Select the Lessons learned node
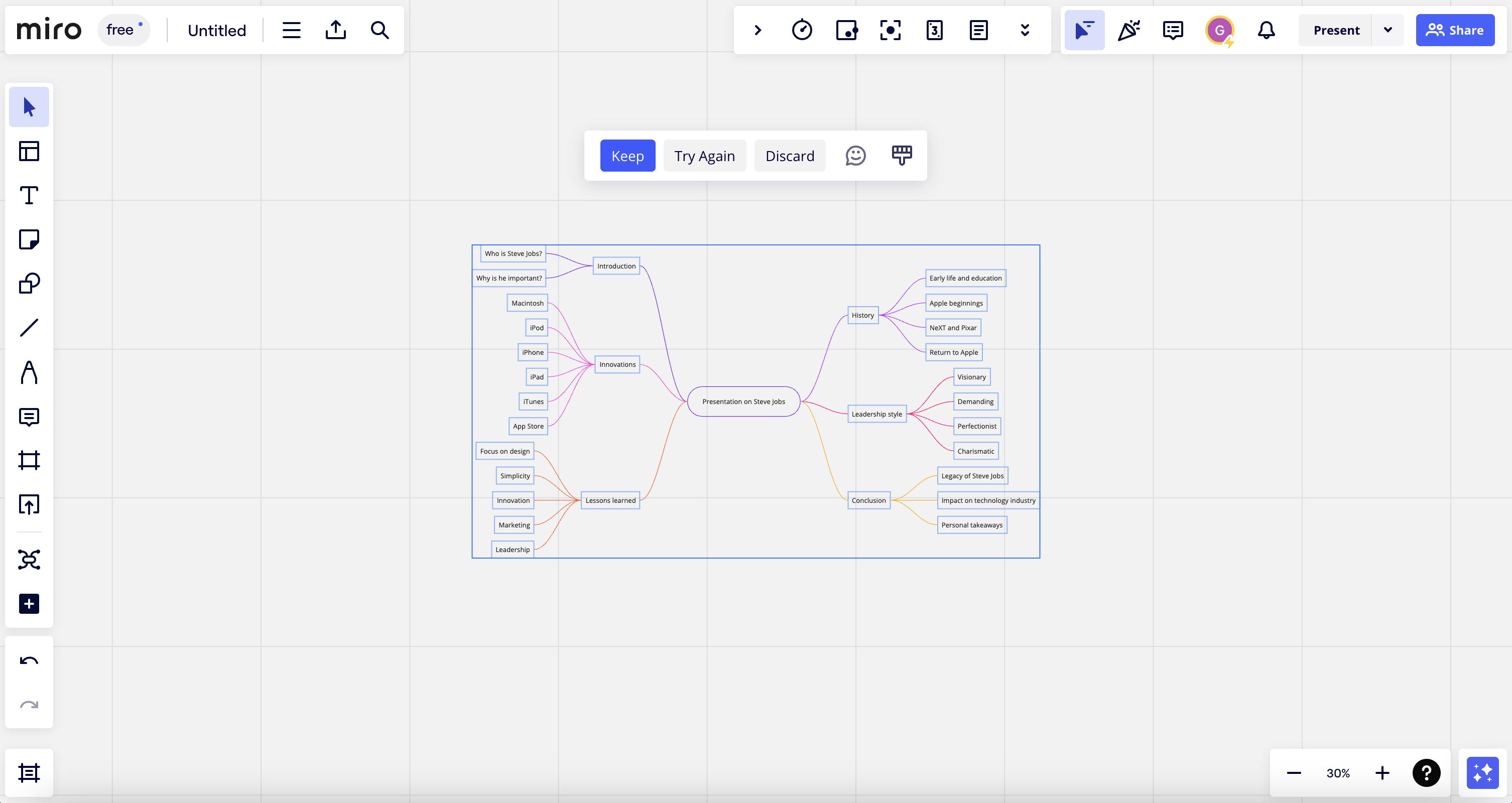Image resolution: width=1512 pixels, height=803 pixels. [610, 500]
